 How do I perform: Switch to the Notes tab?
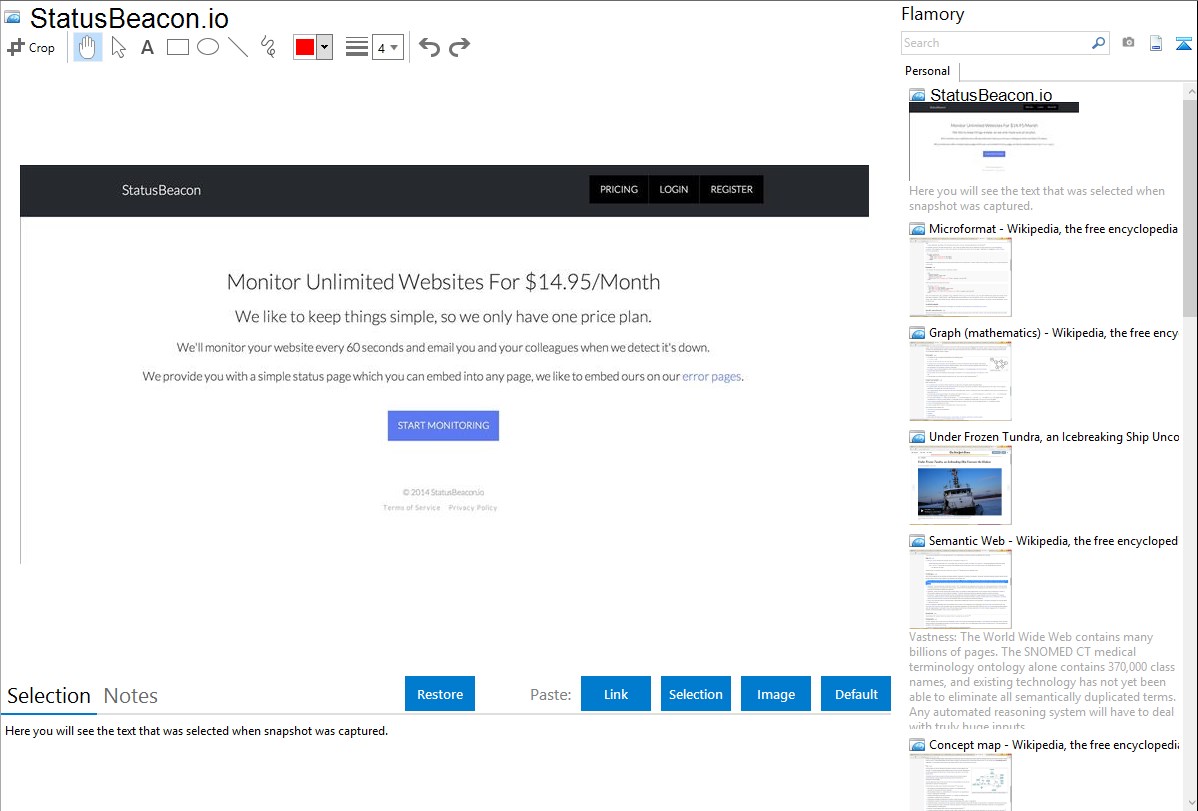coord(131,696)
